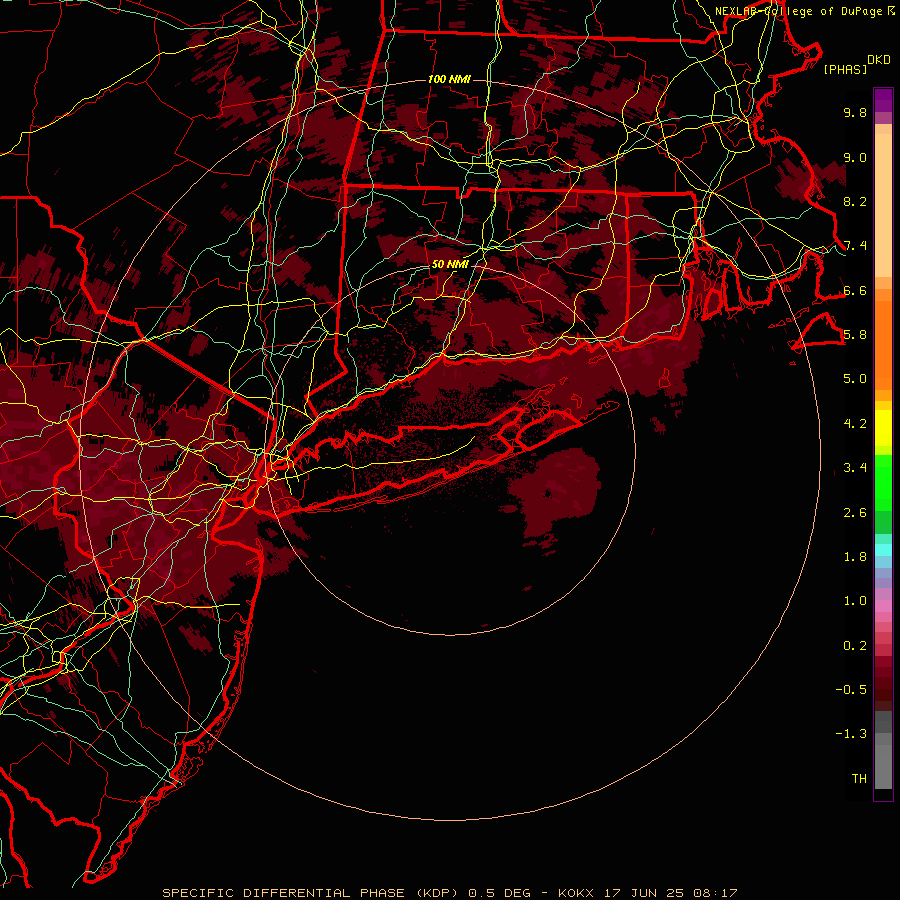Click the '50 NMI' range ring label

(x=450, y=265)
